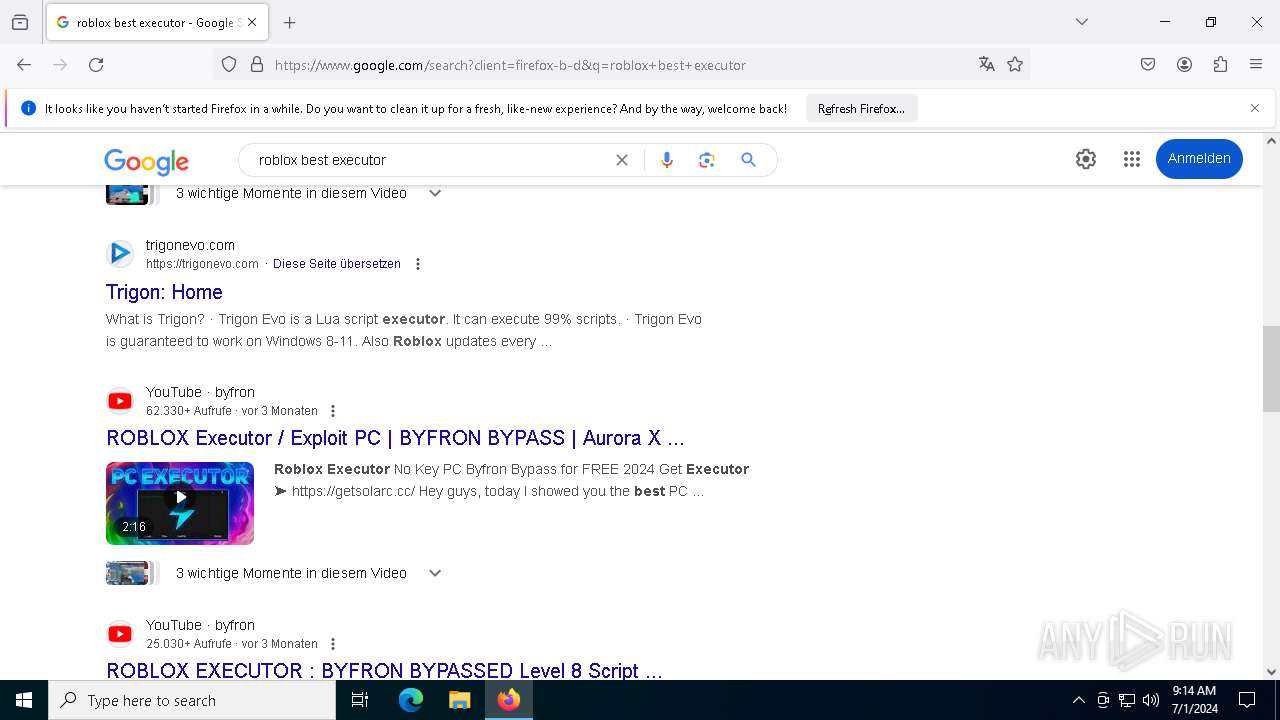Submit search with magnifier icon

(x=748, y=160)
